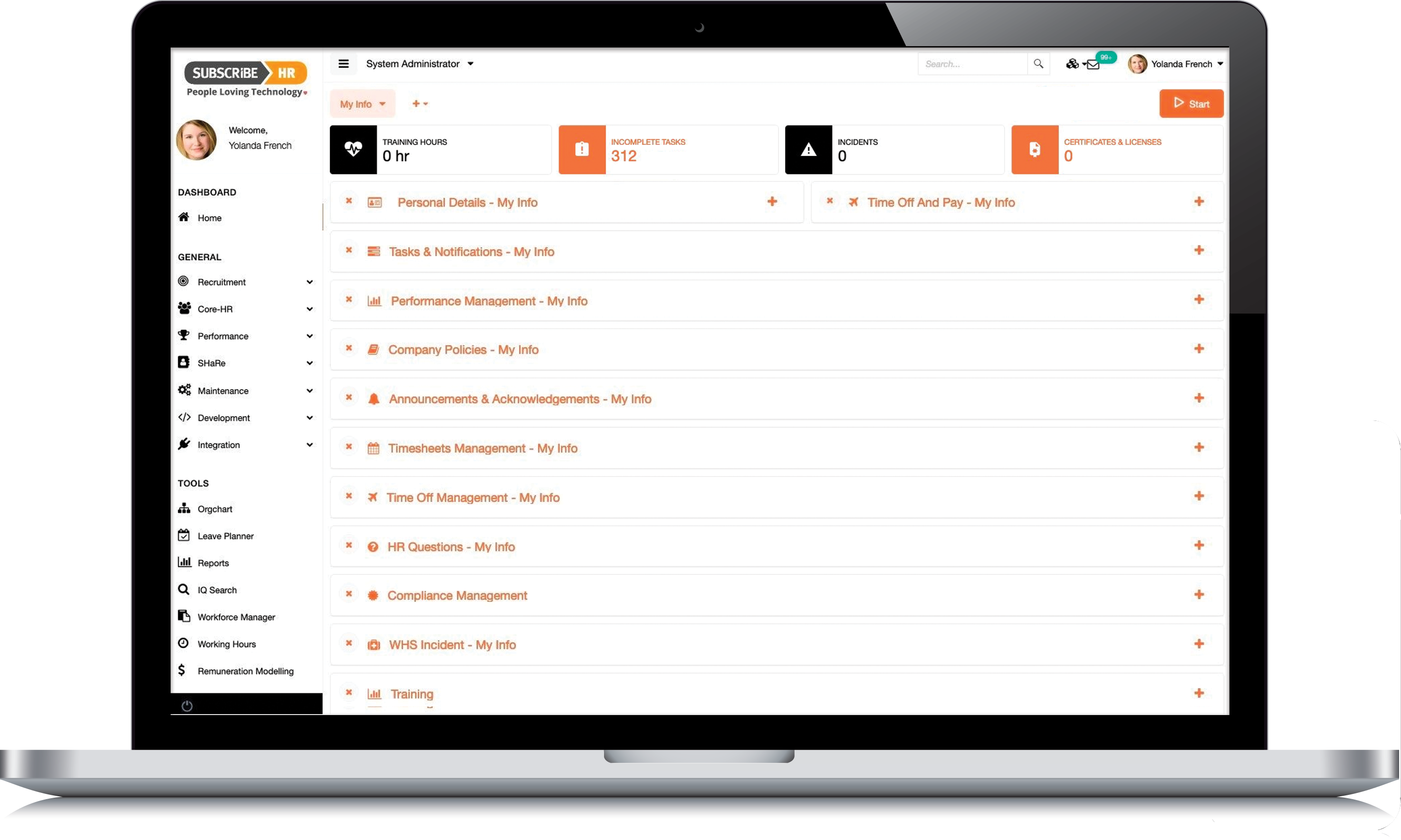Select the Home menu item
1401x840 pixels.
(209, 217)
